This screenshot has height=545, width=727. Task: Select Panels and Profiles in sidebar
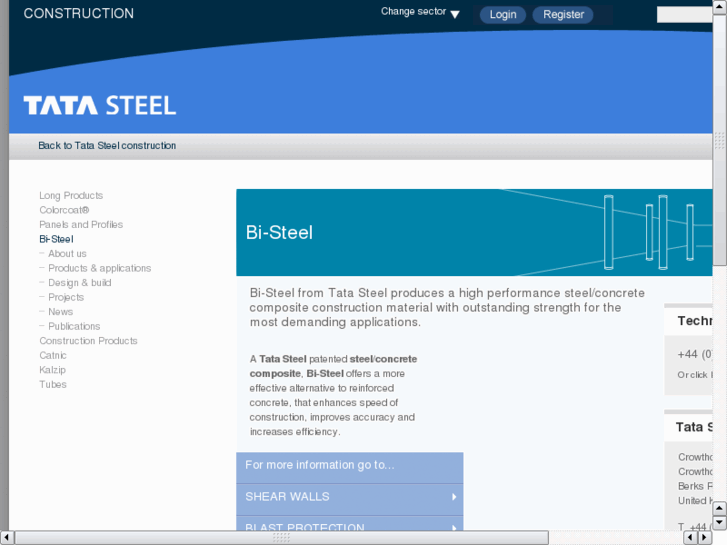point(81,224)
